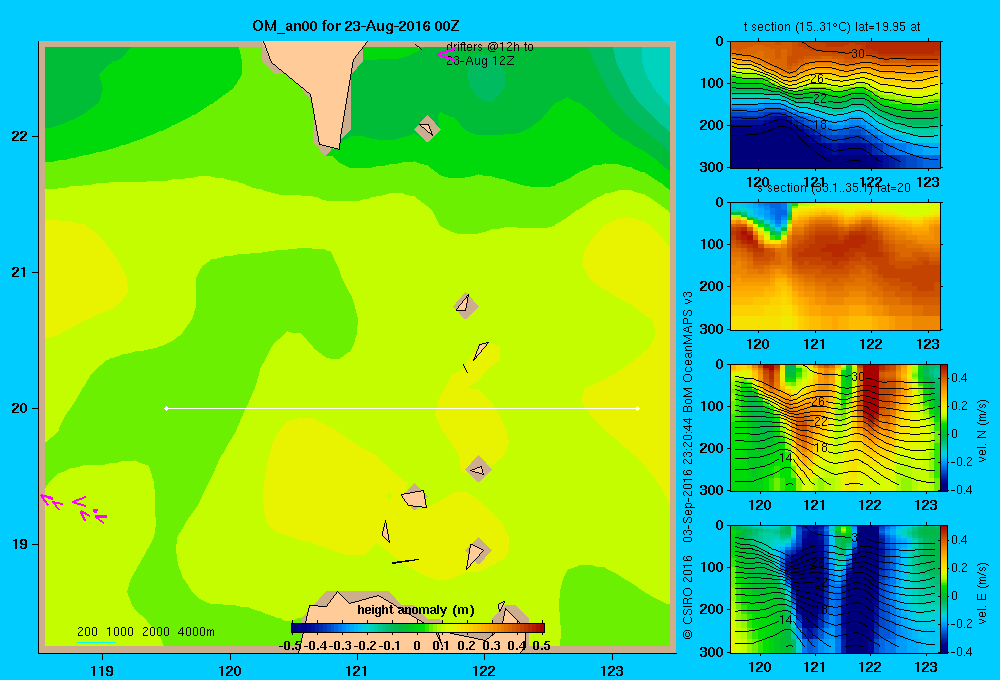Click the depth label '300' on the salinity section axis
1000x680 pixels.
click(x=712, y=329)
